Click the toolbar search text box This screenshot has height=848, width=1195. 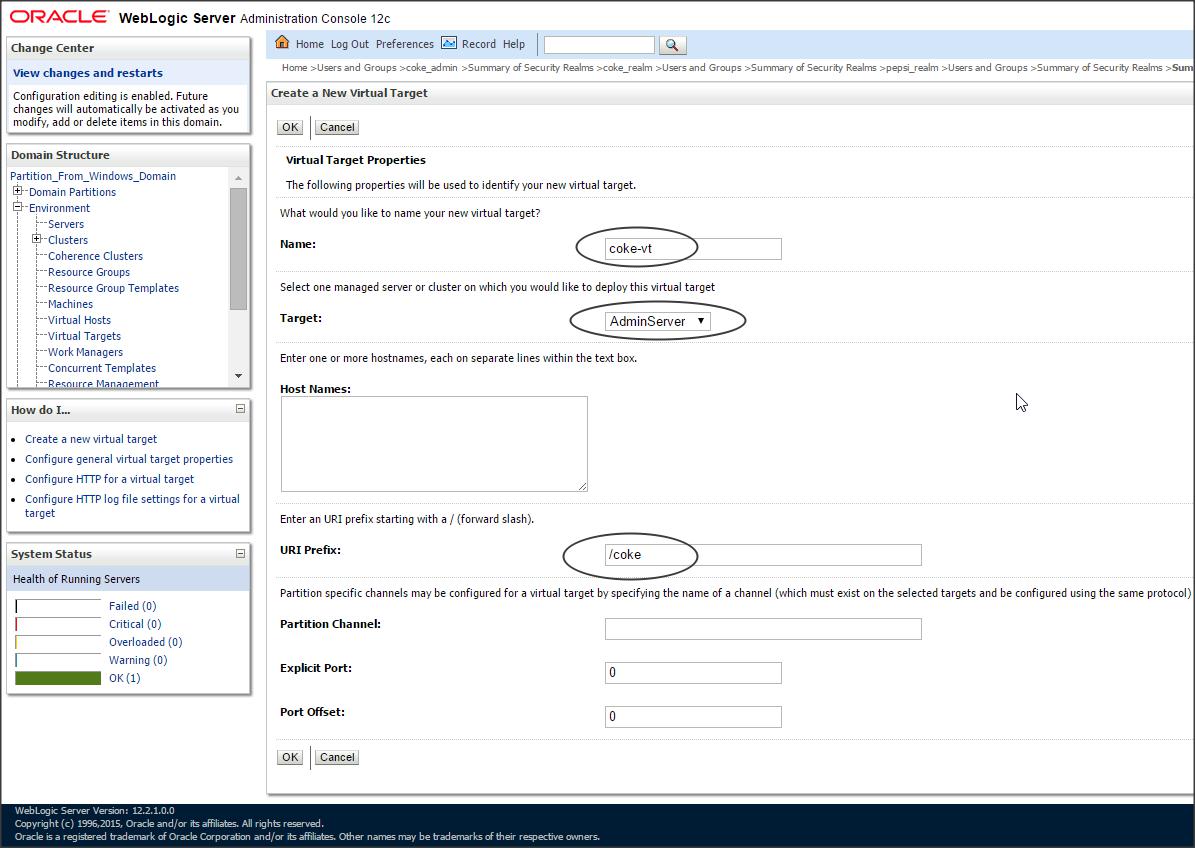click(599, 45)
